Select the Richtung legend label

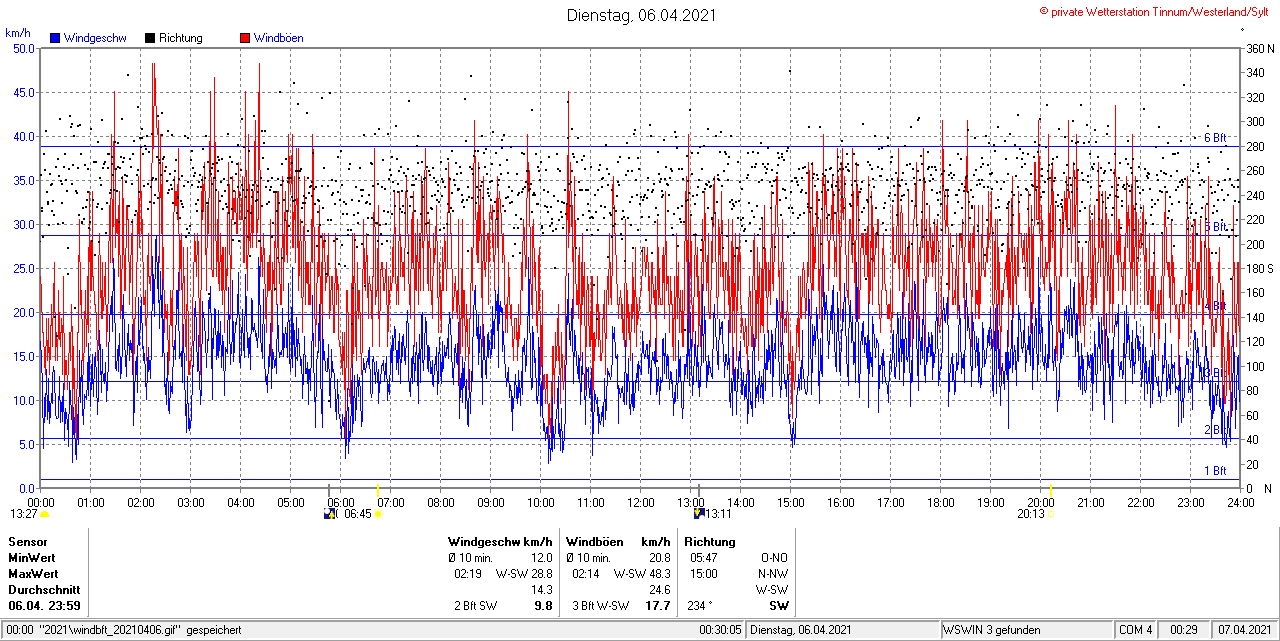[x=181, y=38]
